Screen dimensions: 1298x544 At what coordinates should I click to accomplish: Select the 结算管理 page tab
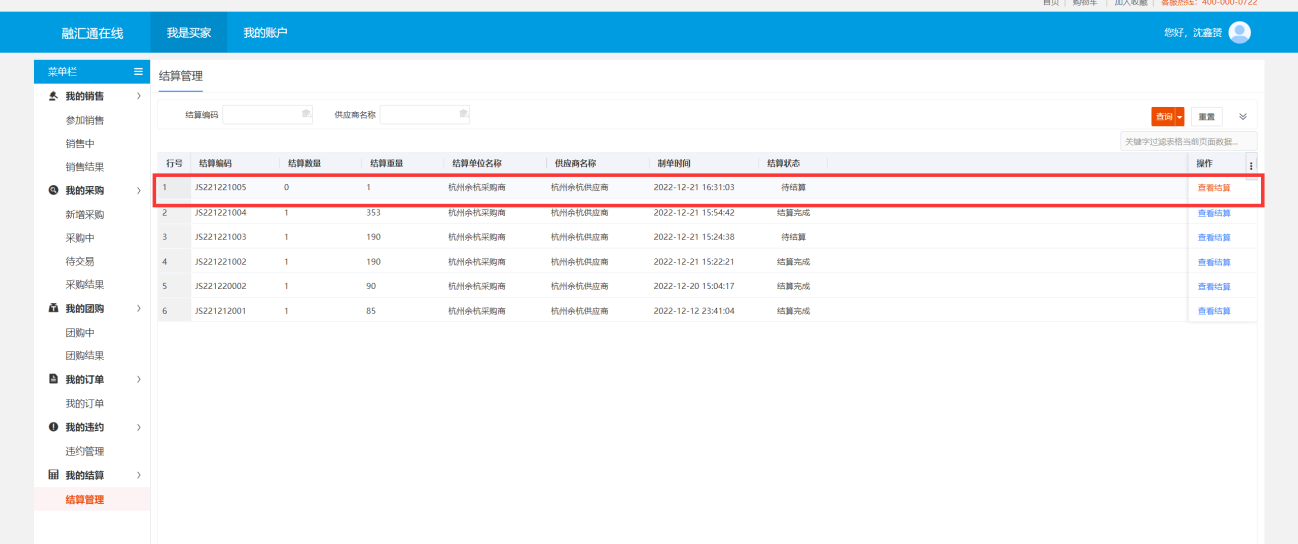click(181, 76)
